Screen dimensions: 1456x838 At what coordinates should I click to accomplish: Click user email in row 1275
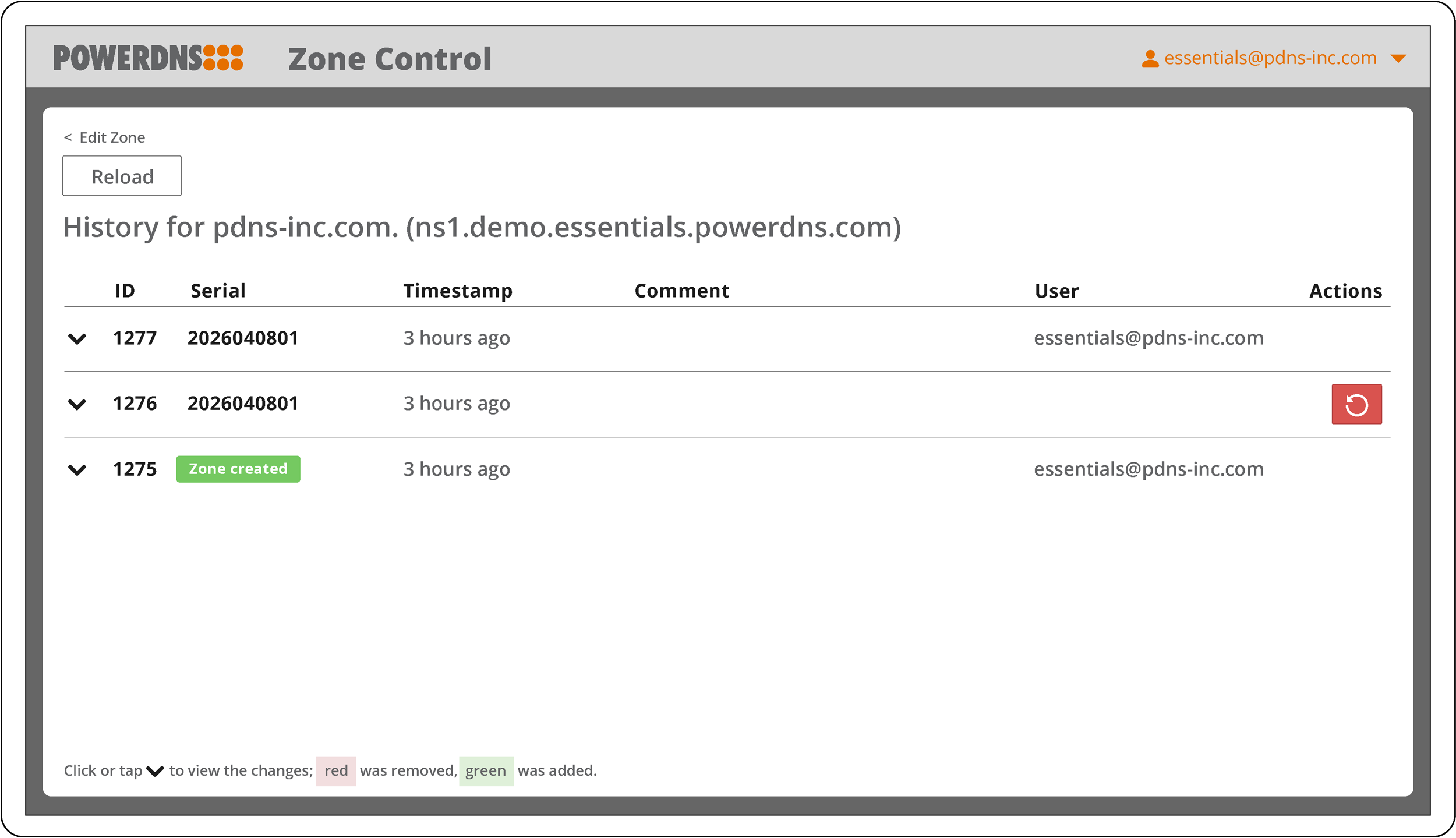[1148, 469]
